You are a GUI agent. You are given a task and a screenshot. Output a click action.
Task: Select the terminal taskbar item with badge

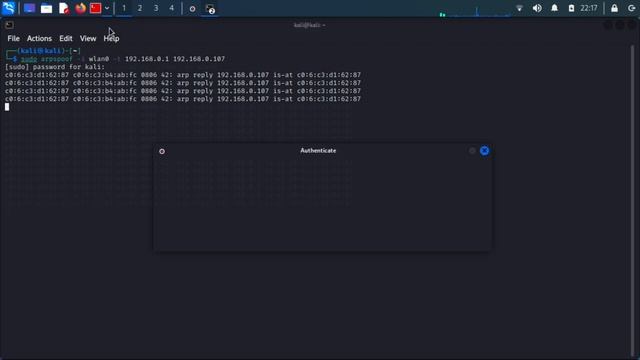210,9
